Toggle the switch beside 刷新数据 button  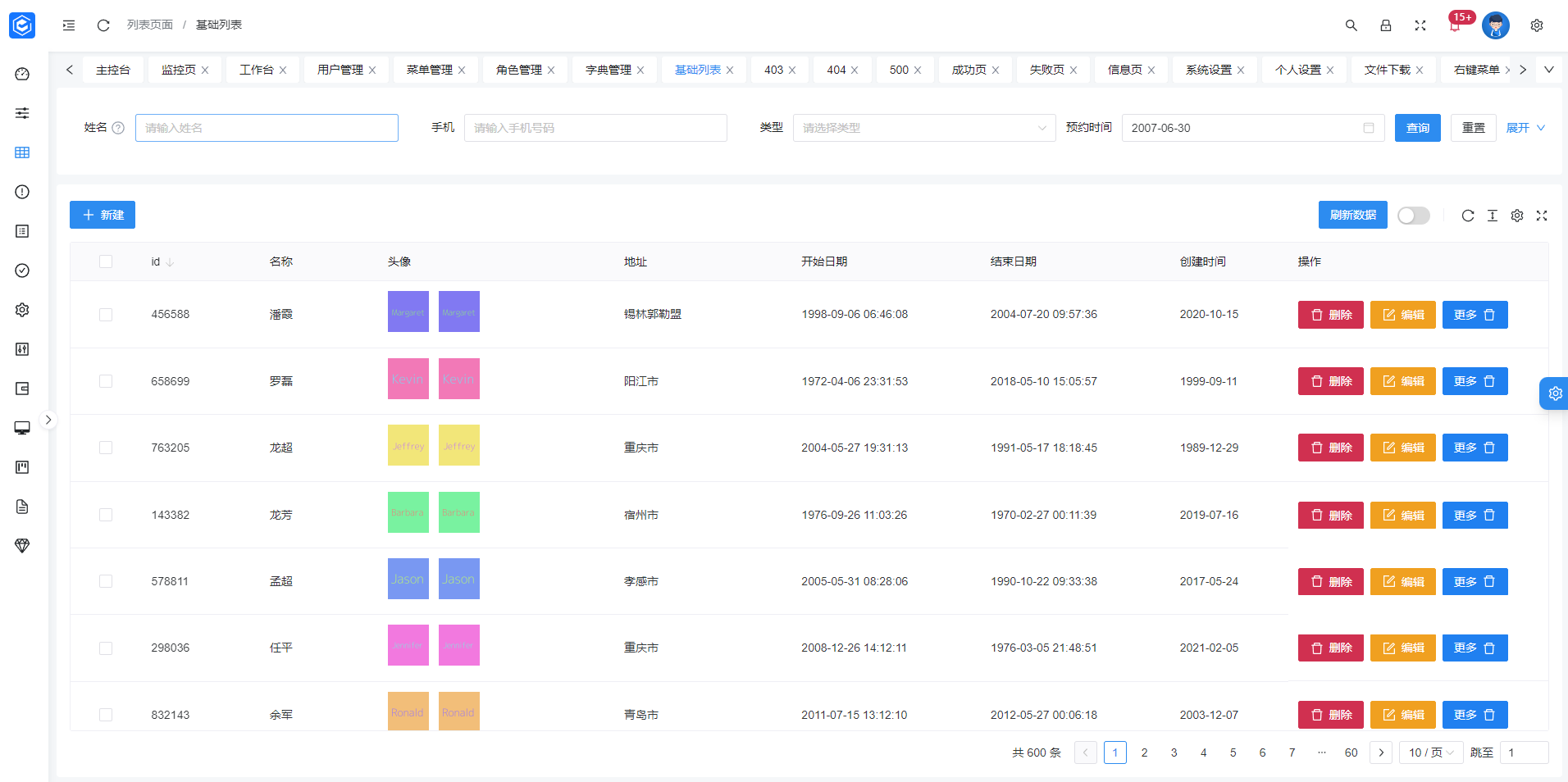click(x=1414, y=216)
